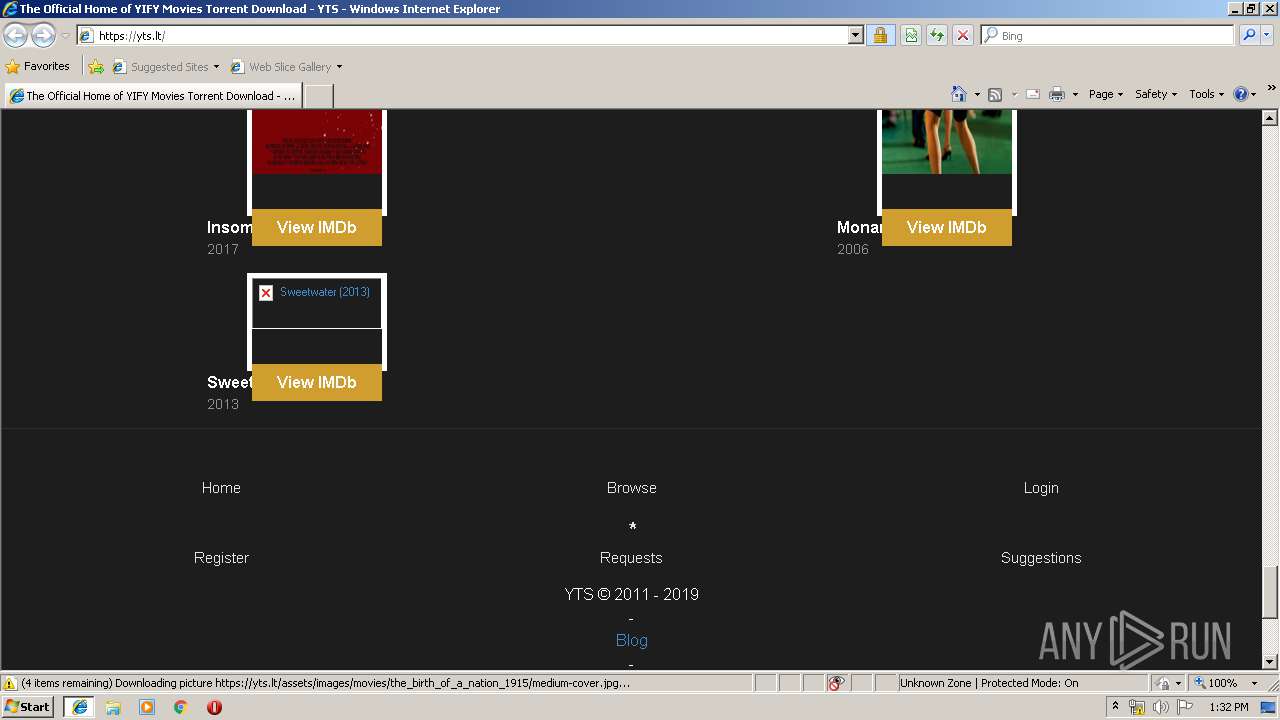Open Windows Explorer folder in taskbar
The width and height of the screenshot is (1280, 720).
click(x=113, y=707)
